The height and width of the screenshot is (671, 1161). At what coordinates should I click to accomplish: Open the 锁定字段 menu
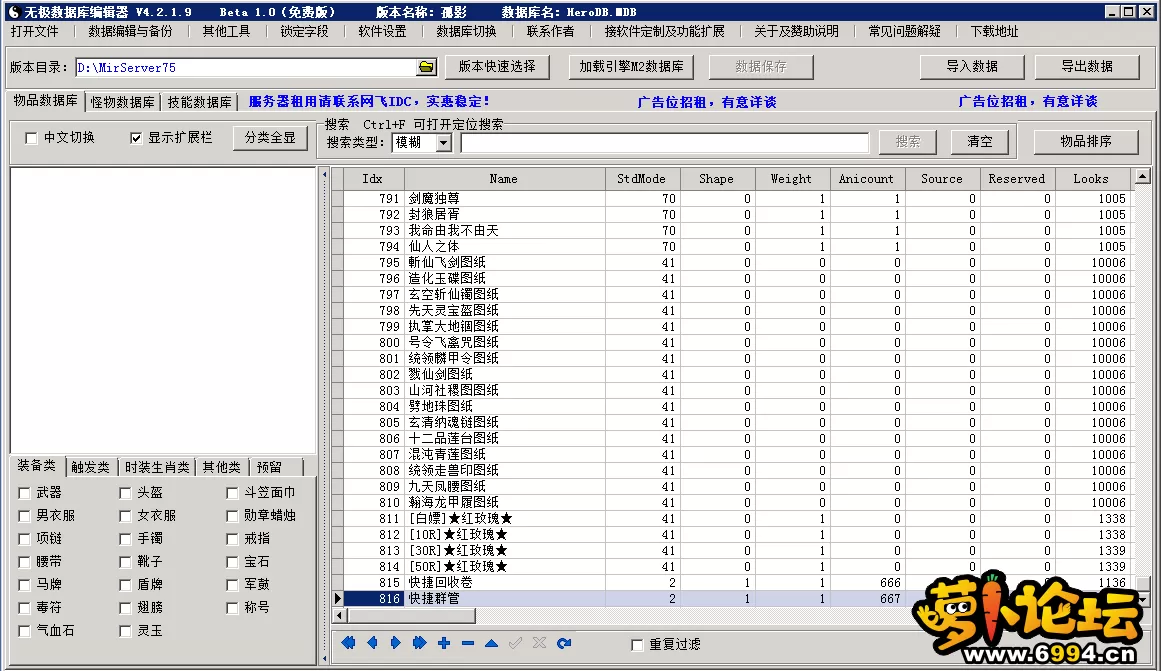(304, 31)
